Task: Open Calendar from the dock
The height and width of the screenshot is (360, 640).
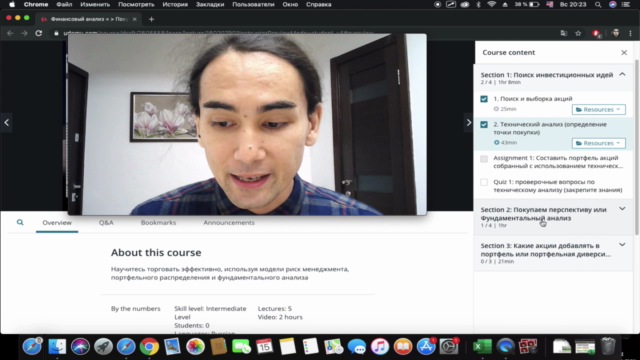Action: pyautogui.click(x=264, y=347)
